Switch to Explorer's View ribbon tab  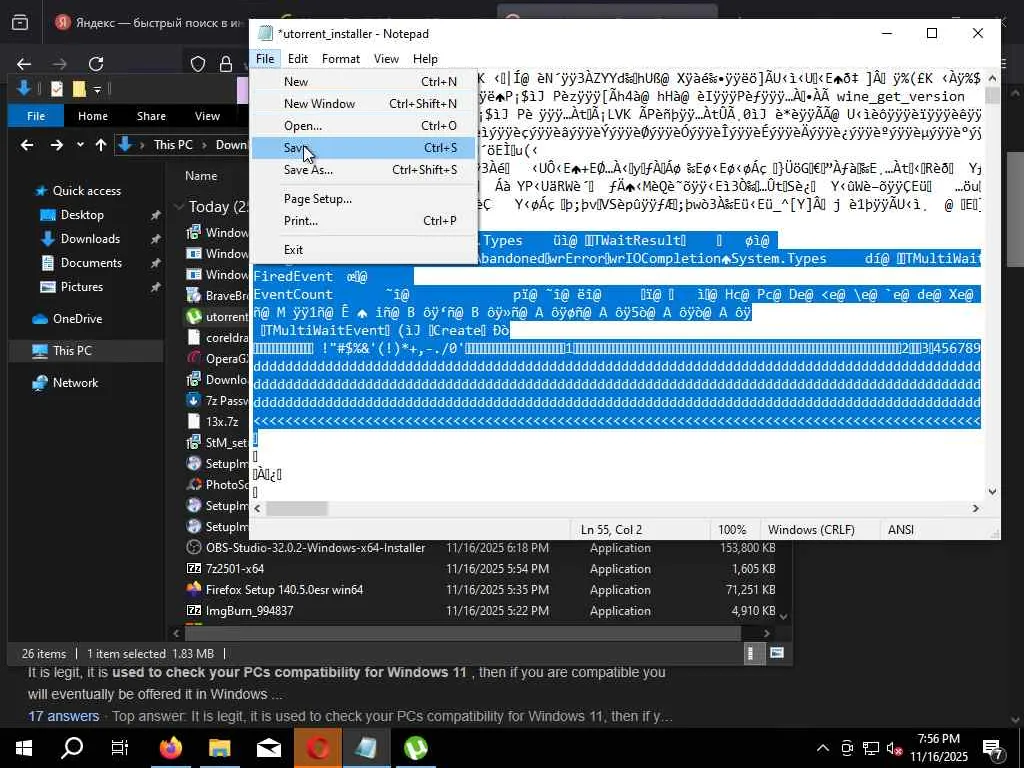(x=207, y=116)
